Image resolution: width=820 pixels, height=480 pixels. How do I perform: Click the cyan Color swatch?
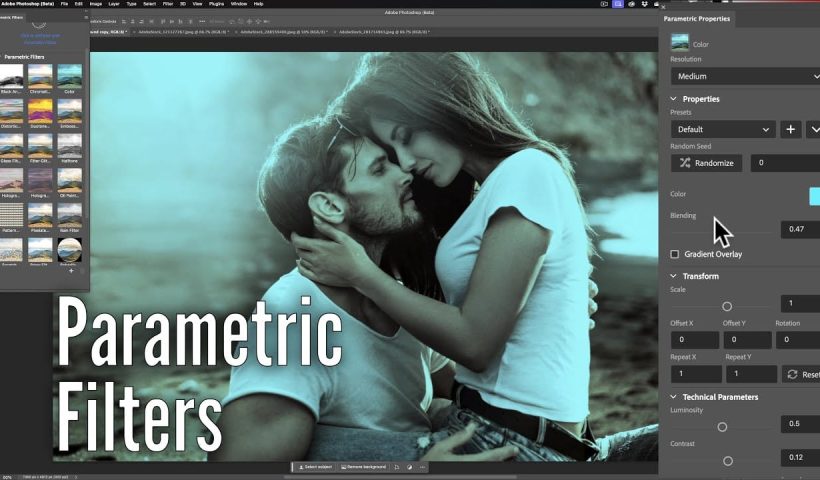click(x=814, y=196)
